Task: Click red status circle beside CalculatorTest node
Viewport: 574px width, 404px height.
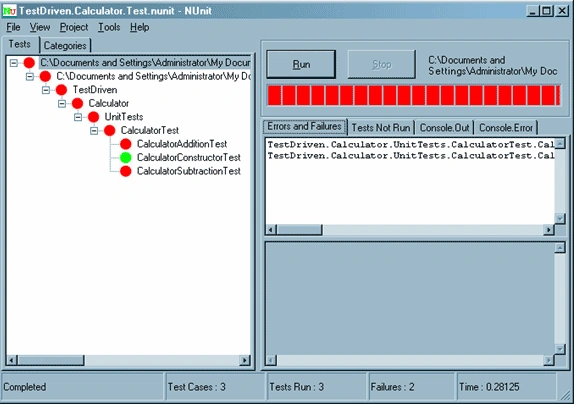Action: (109, 130)
